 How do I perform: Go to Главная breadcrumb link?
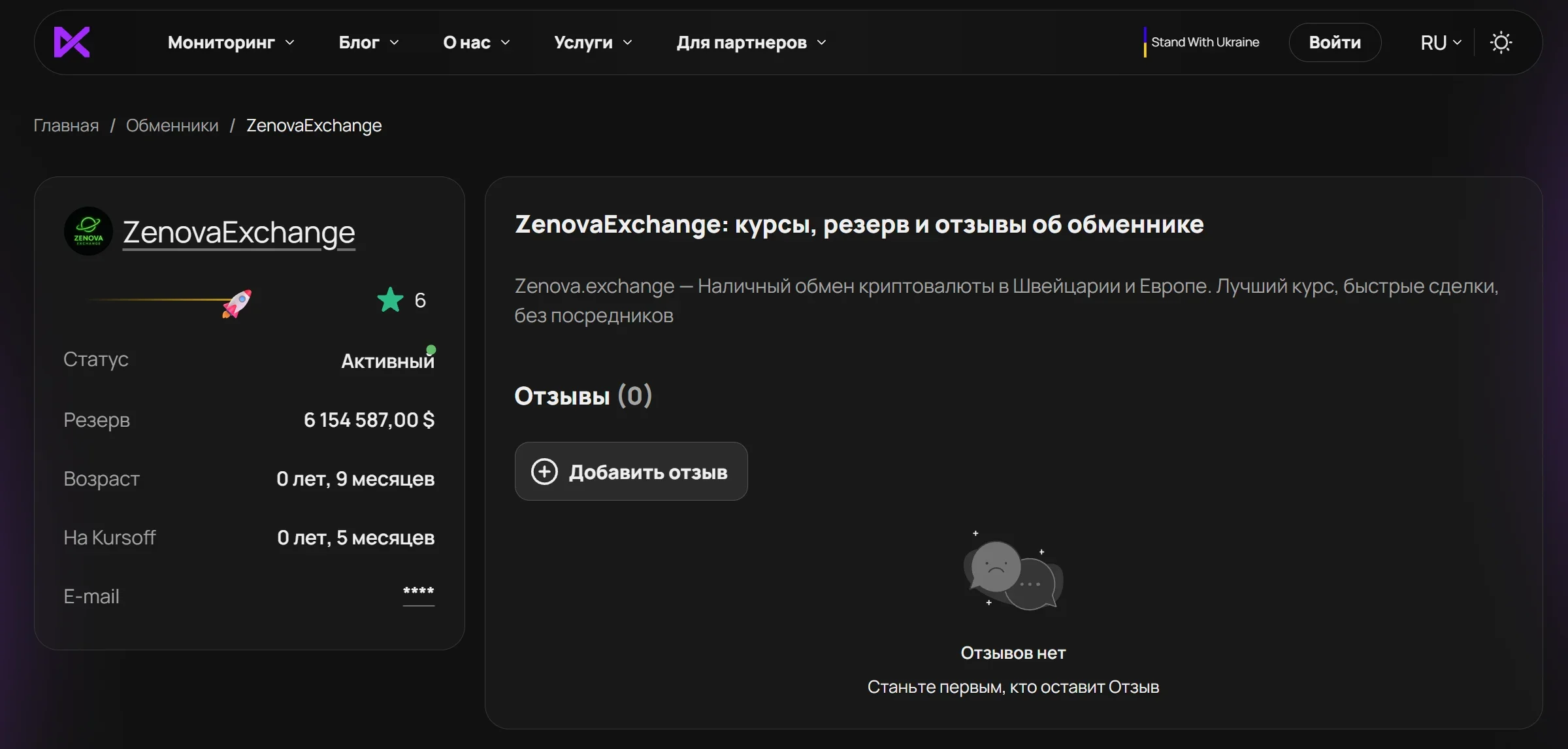coord(66,125)
